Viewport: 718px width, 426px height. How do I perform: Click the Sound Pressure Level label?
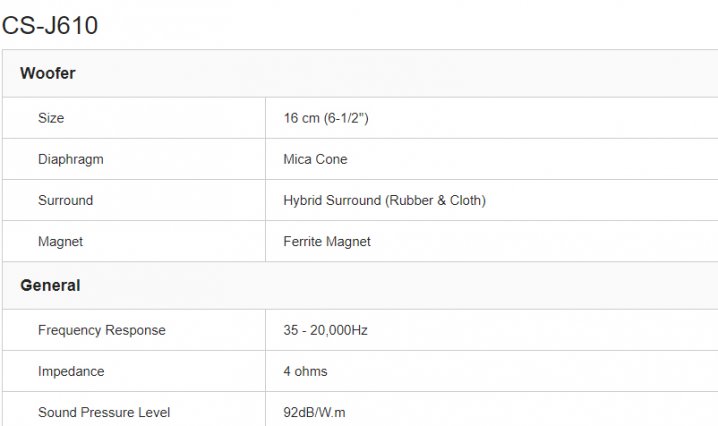tap(104, 412)
